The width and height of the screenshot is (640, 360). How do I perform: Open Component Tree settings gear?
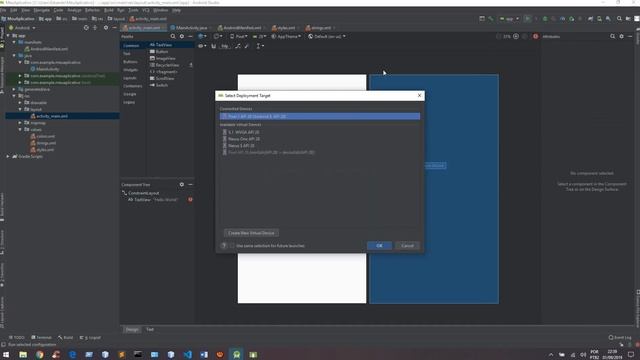(182, 184)
